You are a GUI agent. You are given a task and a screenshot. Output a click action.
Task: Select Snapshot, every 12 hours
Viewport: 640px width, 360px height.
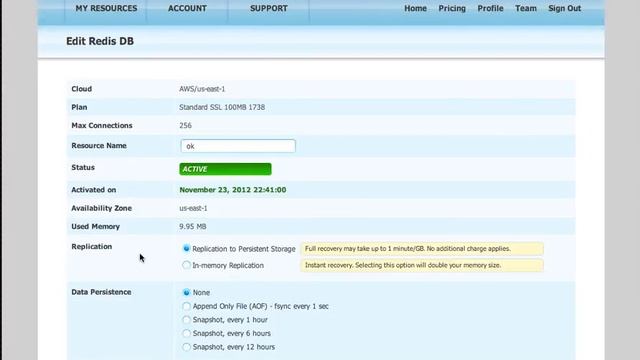pyautogui.click(x=186, y=347)
